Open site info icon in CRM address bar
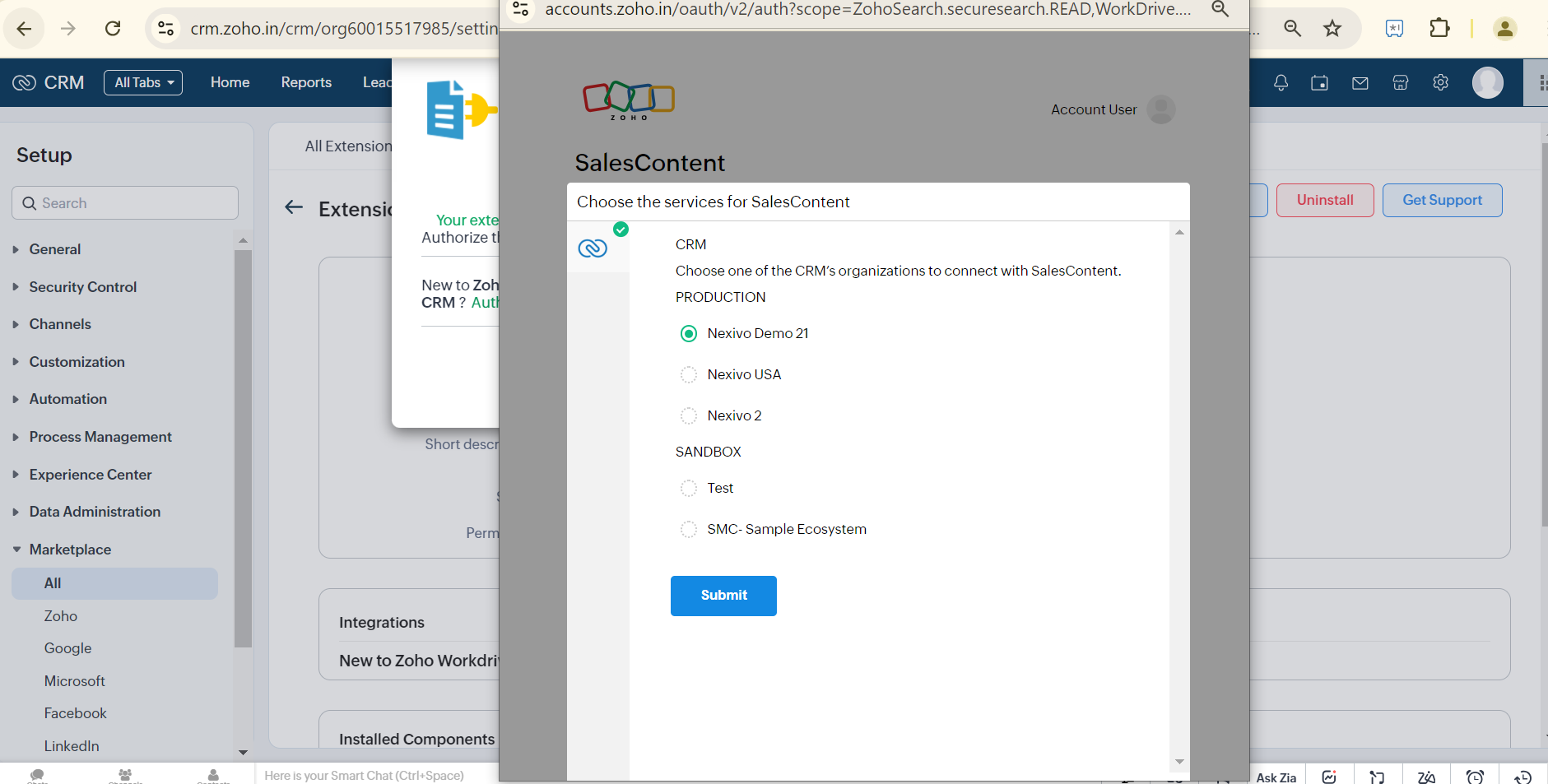Screen dimensions: 1548x784 165,29
